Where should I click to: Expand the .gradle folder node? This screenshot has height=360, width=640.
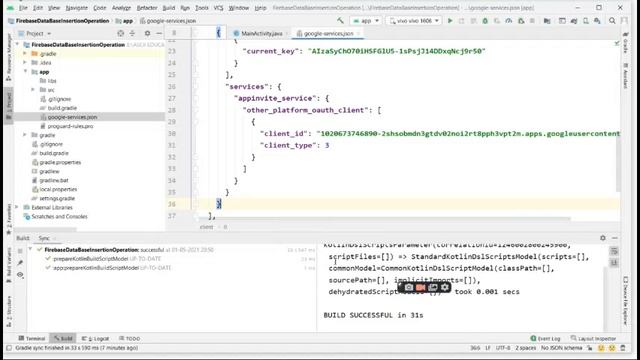coord(25,53)
